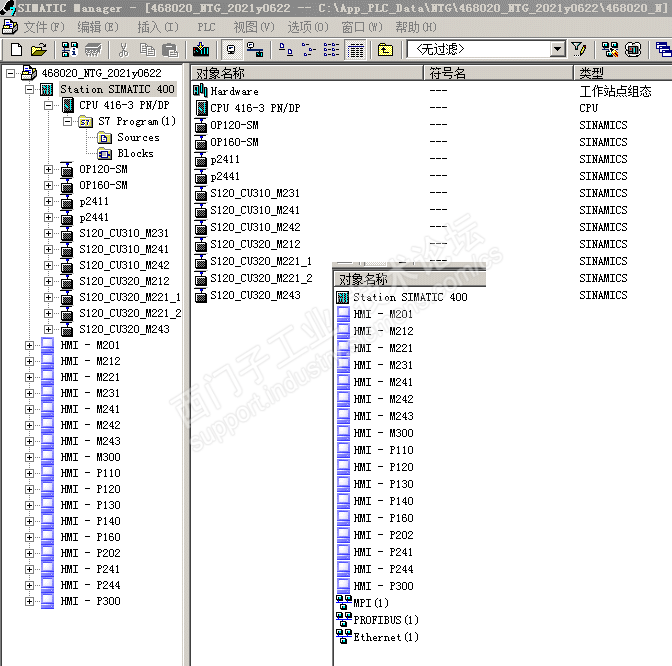Expand HMI - P300 in the tree
This screenshot has height=666, width=672.
coord(30,601)
